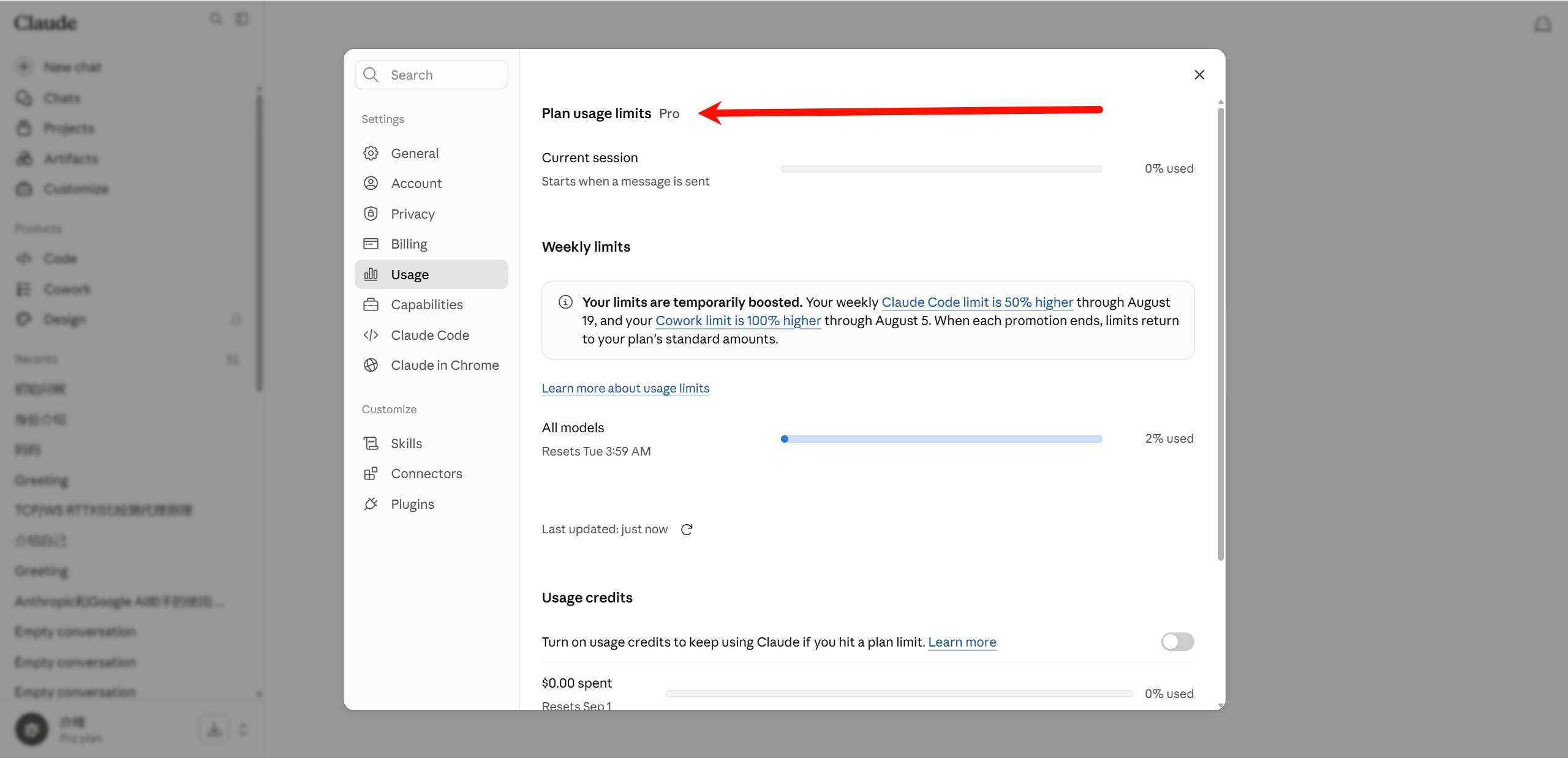The image size is (1568, 758).
Task: Select the Skills icon under Customize
Action: 371,443
